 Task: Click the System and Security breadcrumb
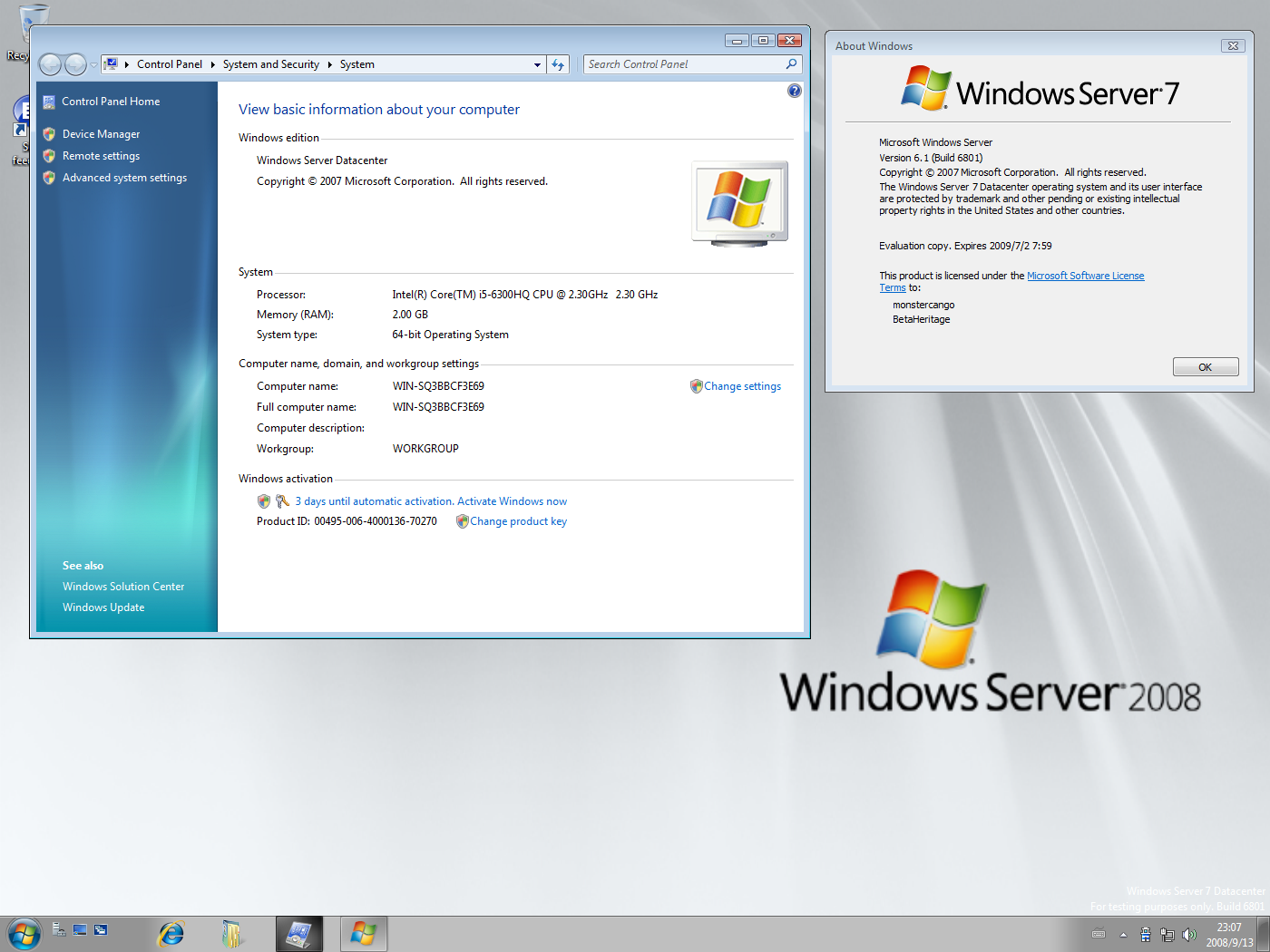[x=271, y=64]
